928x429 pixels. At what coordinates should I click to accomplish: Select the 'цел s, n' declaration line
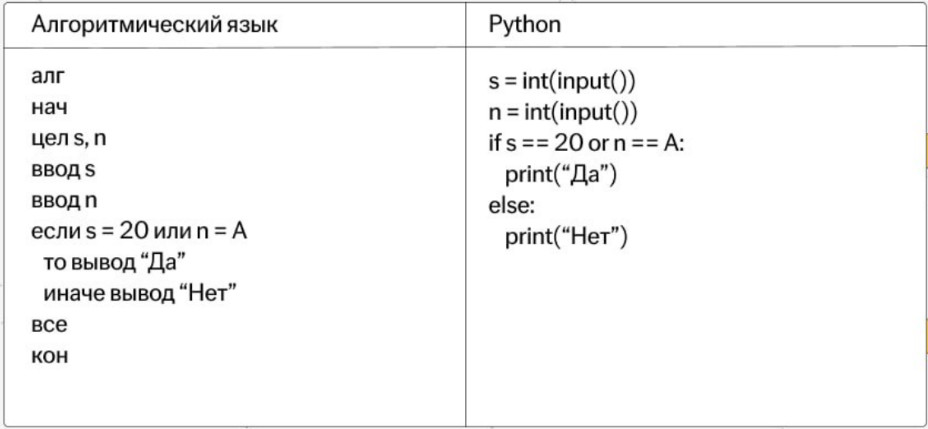69,140
